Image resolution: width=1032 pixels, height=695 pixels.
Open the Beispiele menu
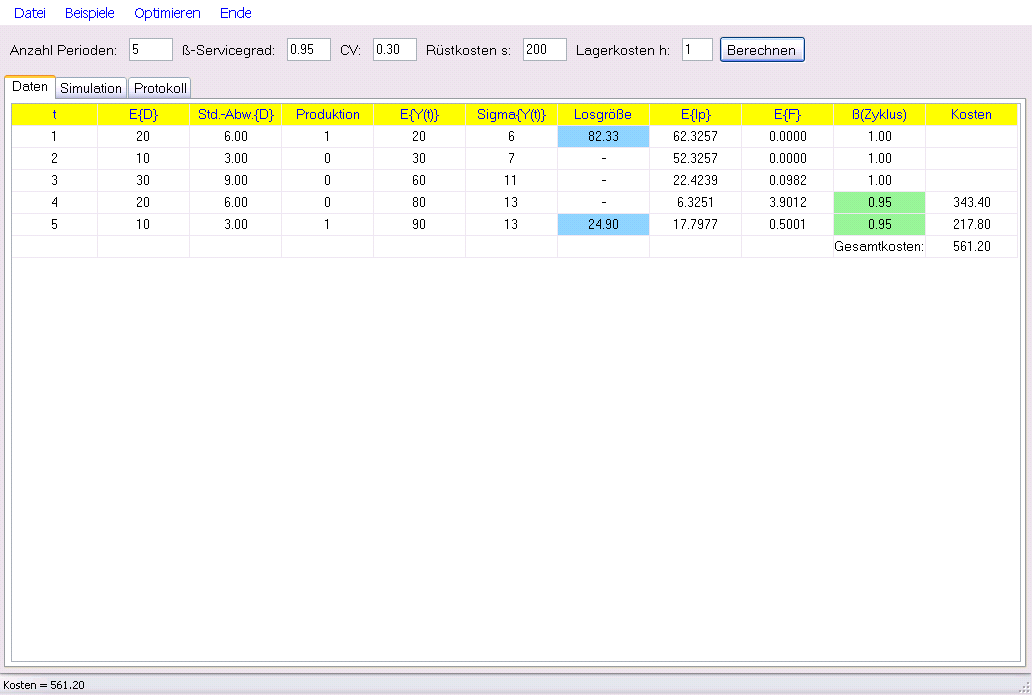pyautogui.click(x=90, y=13)
